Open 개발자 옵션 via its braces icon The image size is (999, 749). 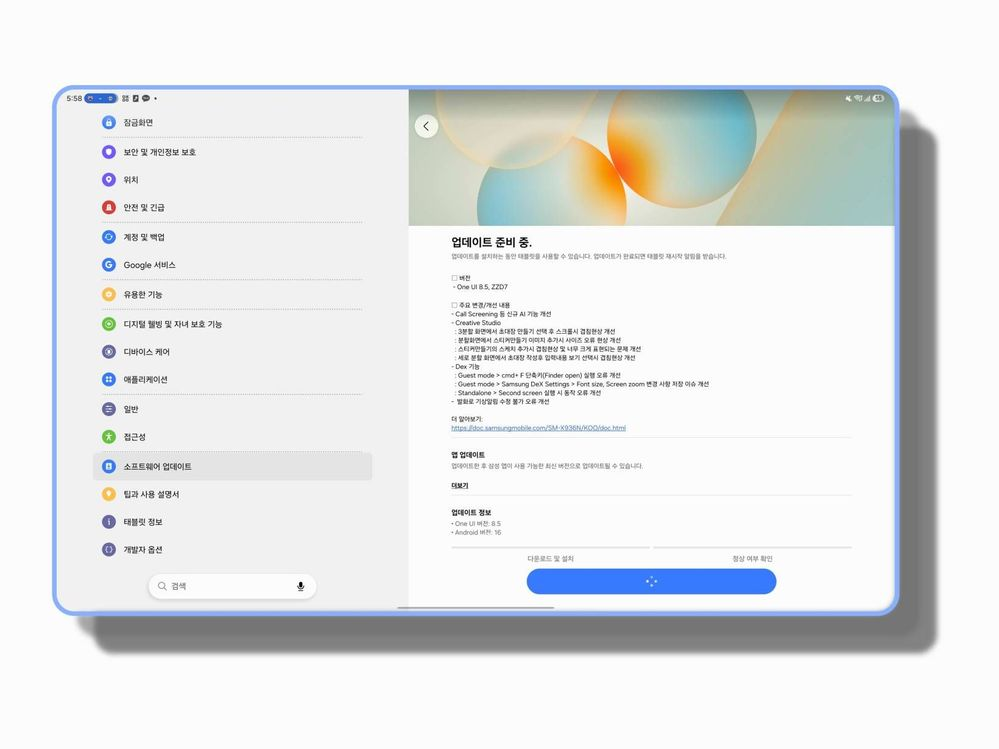point(109,549)
